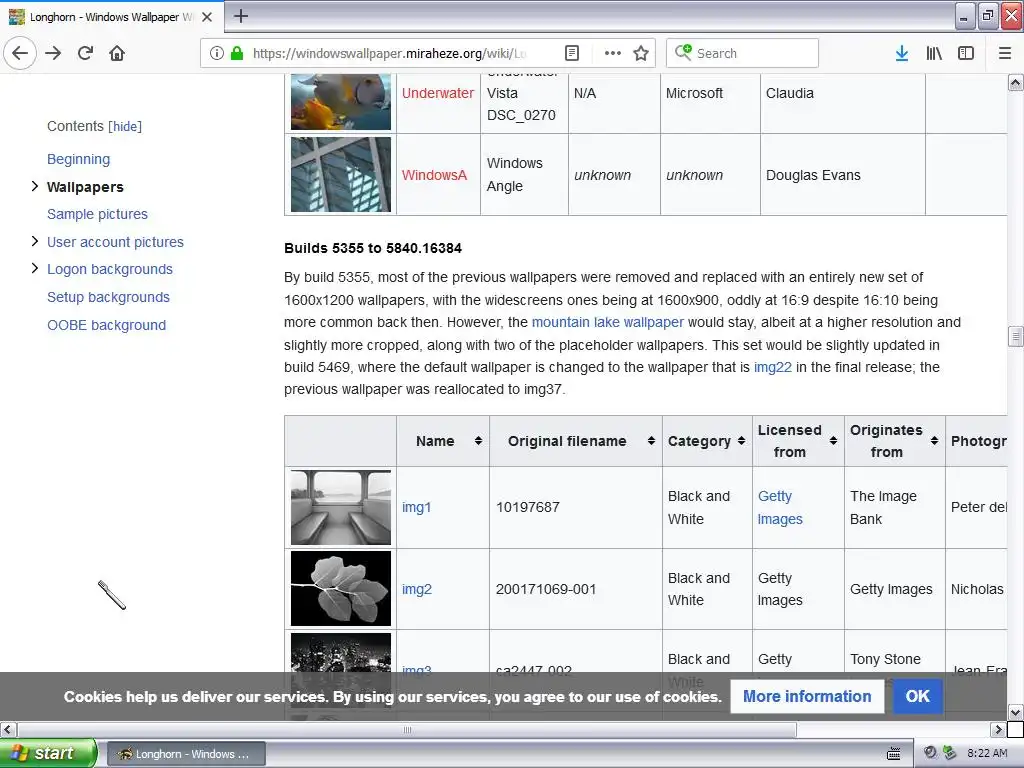The height and width of the screenshot is (768, 1024).
Task: Sort table by Name column
Action: click(x=443, y=441)
